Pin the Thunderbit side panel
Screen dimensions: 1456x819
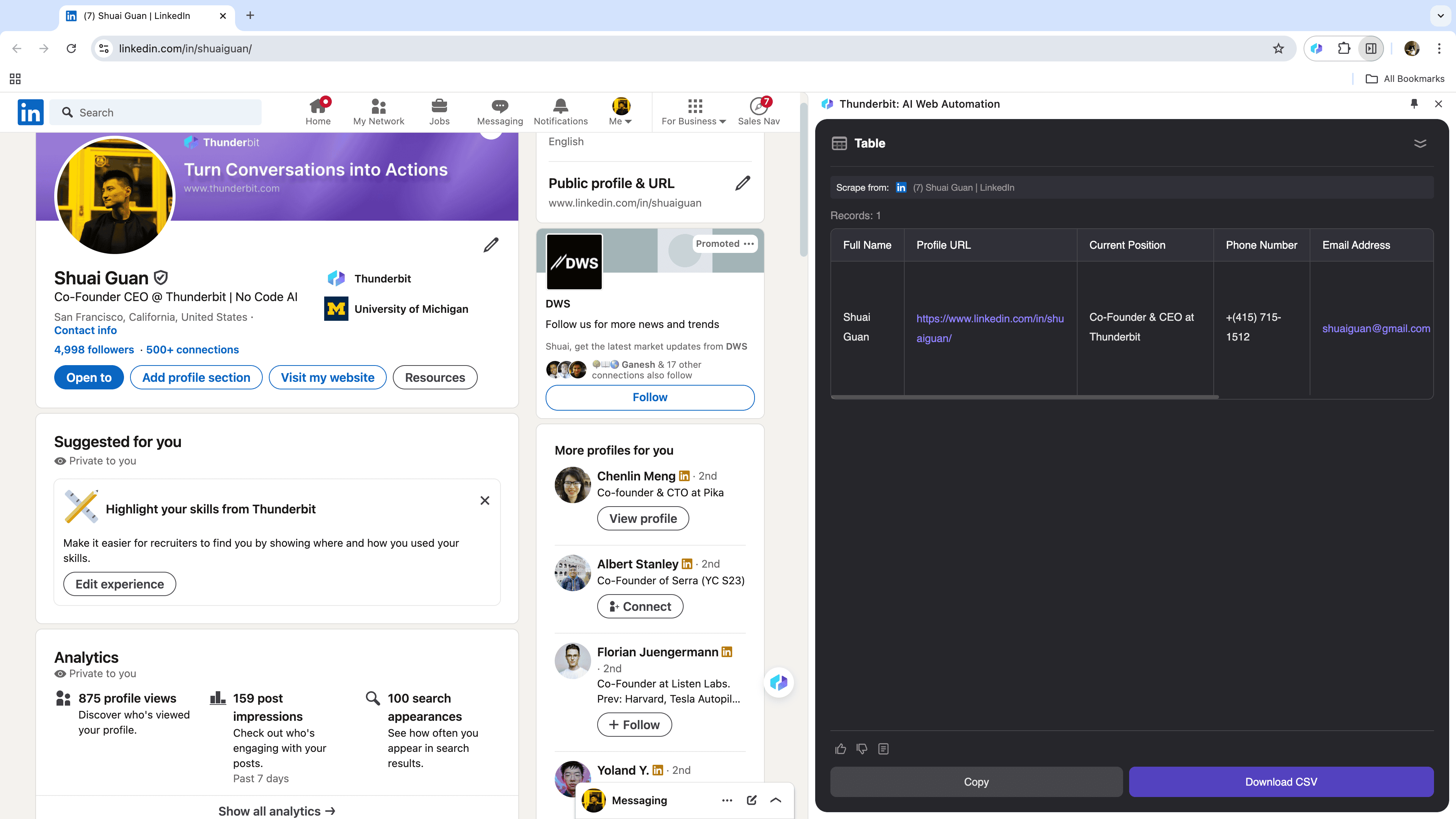[x=1414, y=104]
